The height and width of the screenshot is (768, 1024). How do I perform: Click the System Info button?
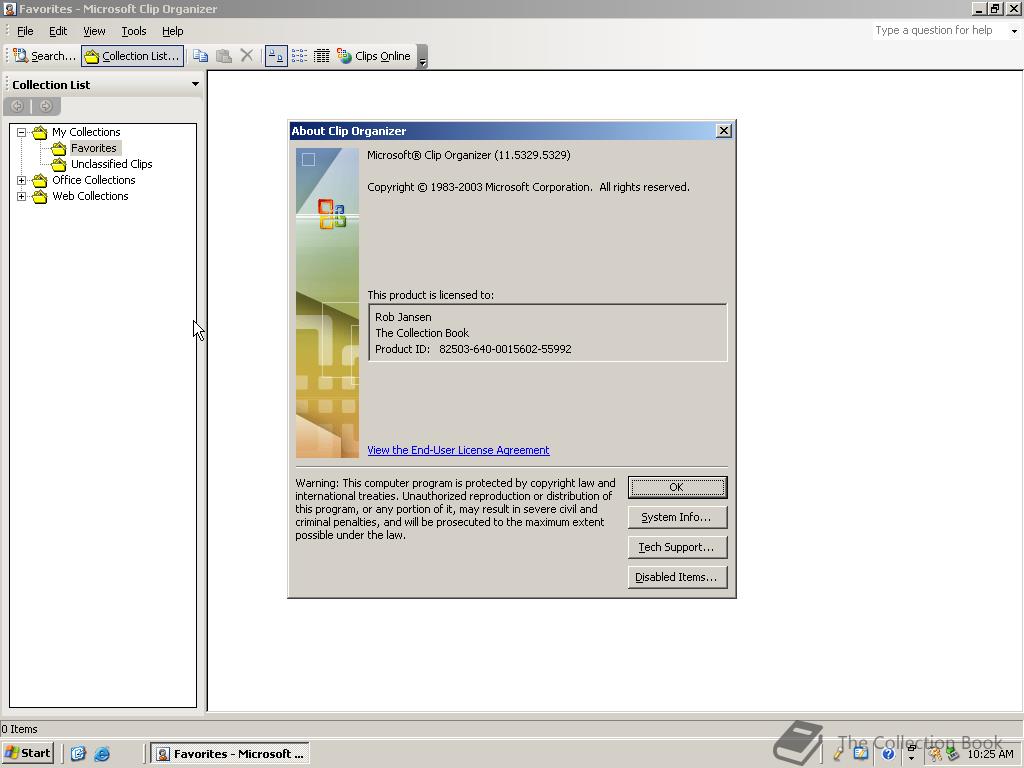pos(677,517)
